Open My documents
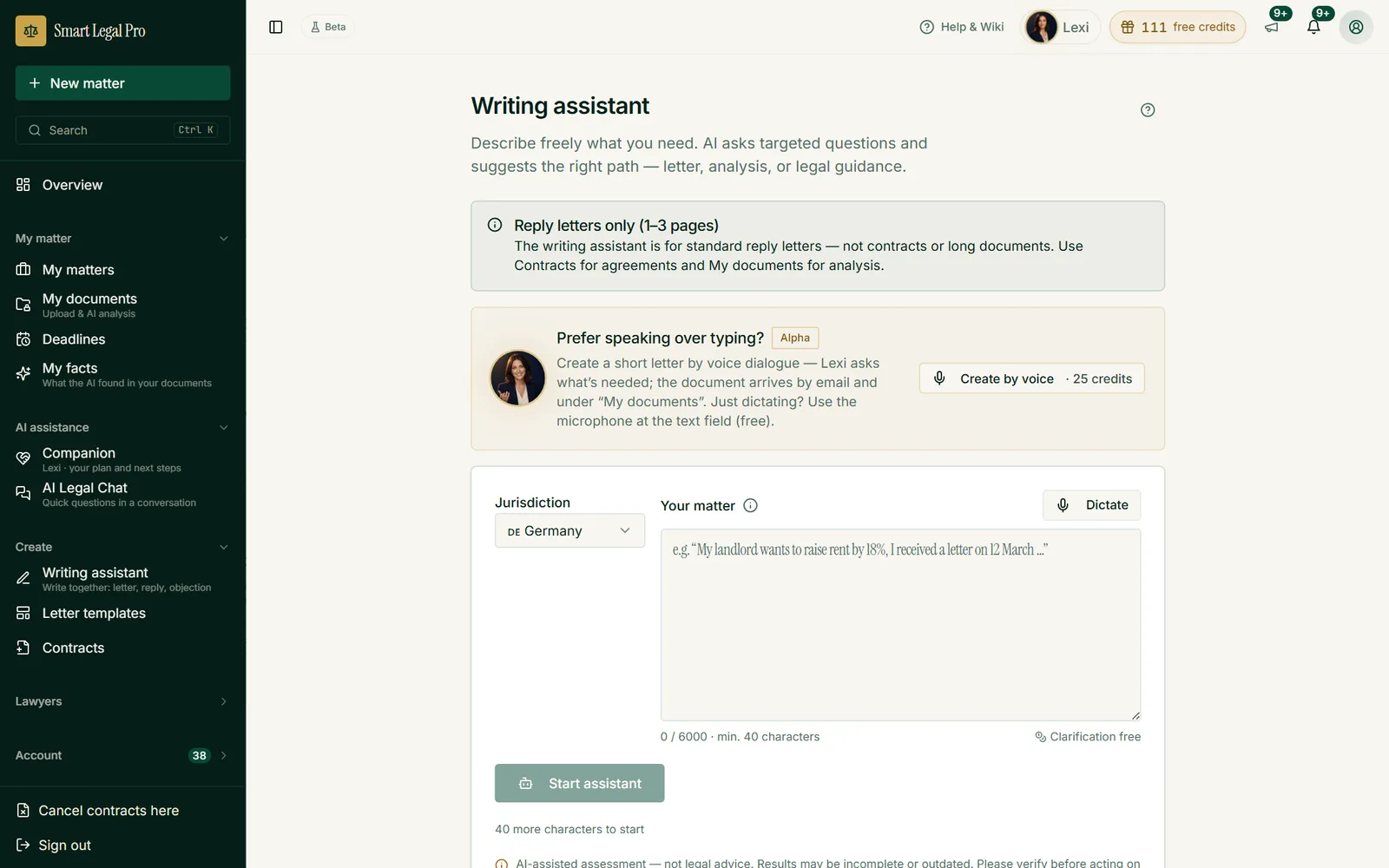Viewport: 1389px width, 868px height. coord(122,305)
